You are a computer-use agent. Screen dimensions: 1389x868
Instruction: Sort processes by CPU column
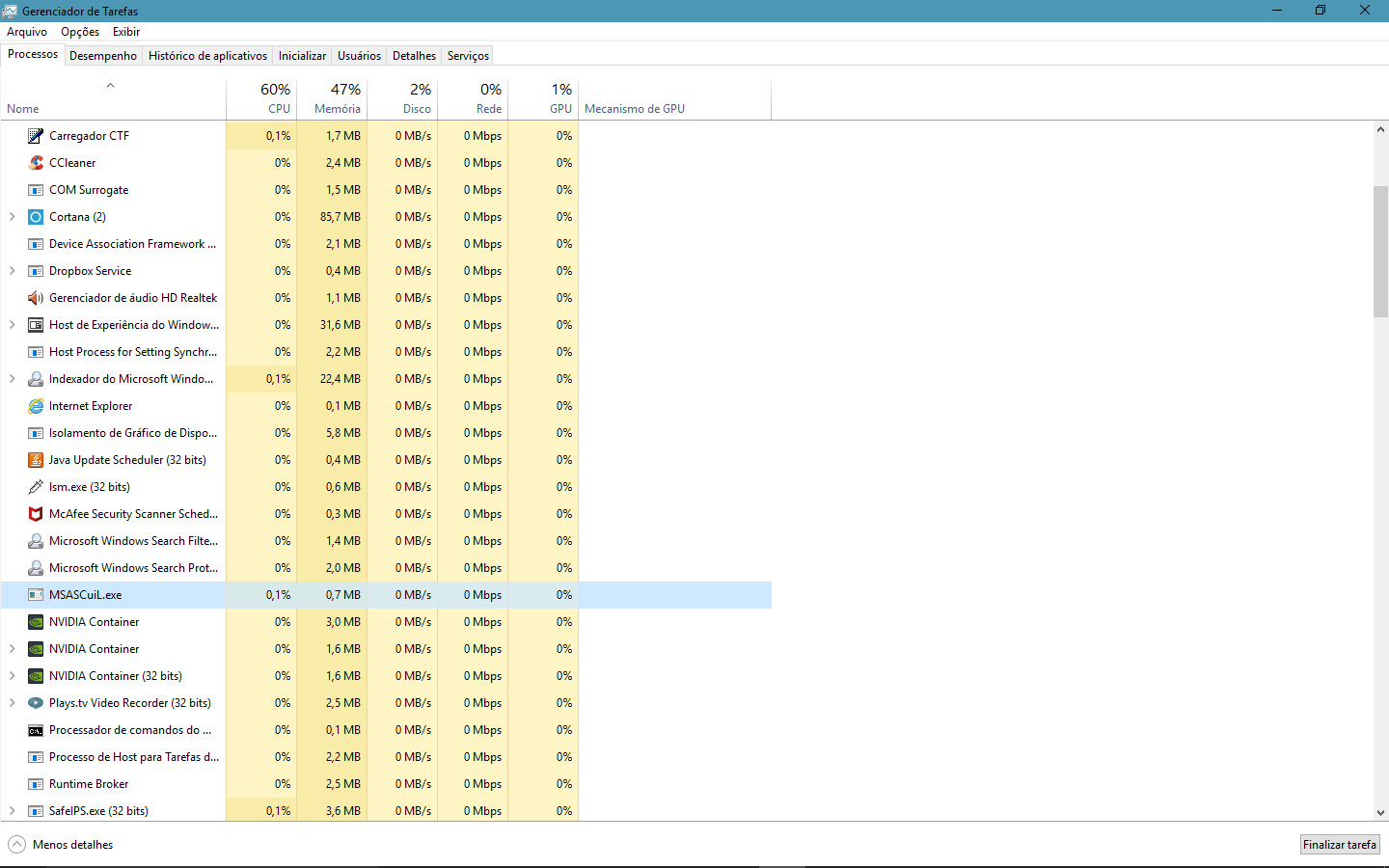pos(261,99)
